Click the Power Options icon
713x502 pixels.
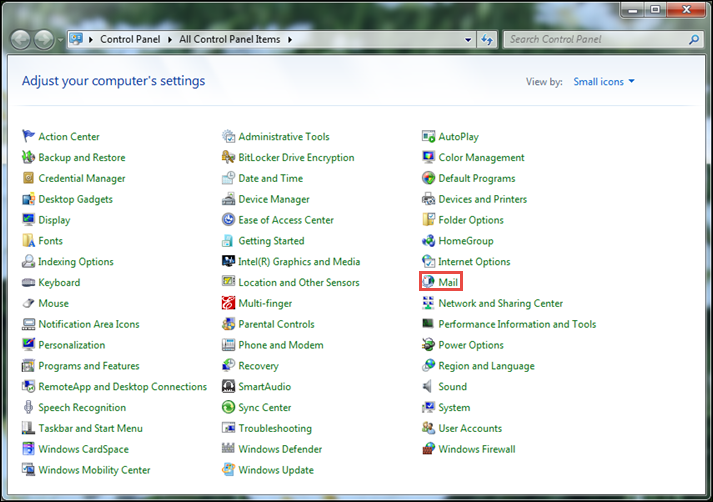(x=428, y=345)
